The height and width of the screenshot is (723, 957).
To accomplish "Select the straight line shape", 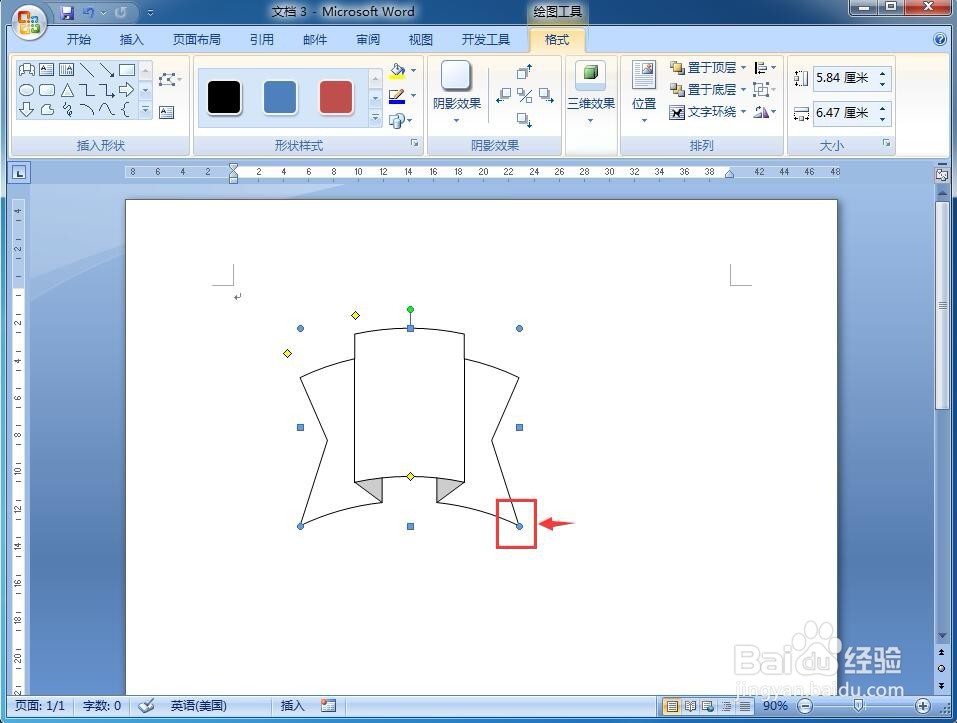I will pos(87,70).
